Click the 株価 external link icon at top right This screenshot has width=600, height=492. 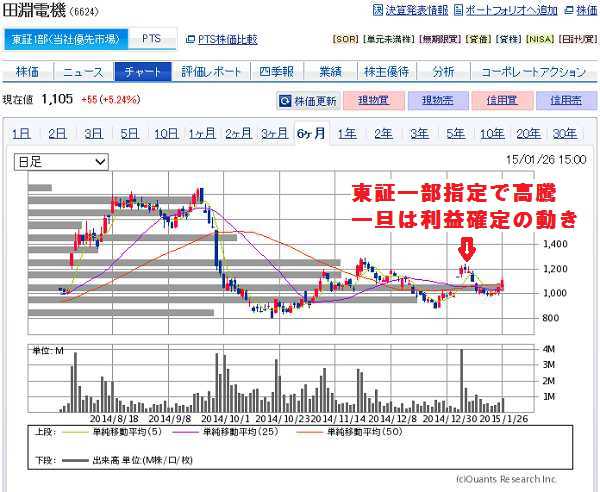tap(570, 10)
